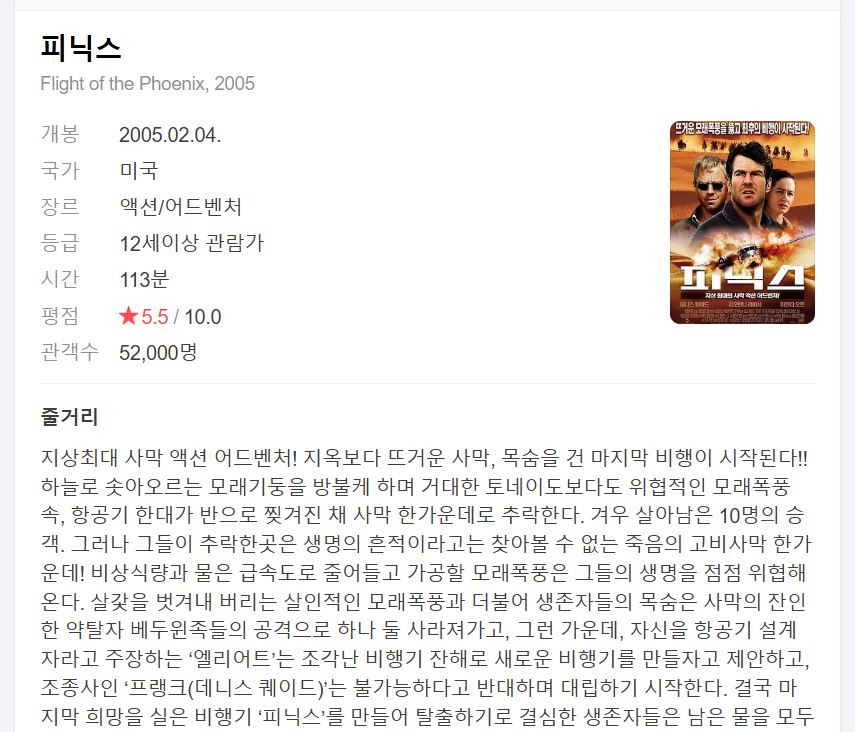The height and width of the screenshot is (732, 855).
Task: Click the 등급 label
Action: pyautogui.click(x=60, y=243)
